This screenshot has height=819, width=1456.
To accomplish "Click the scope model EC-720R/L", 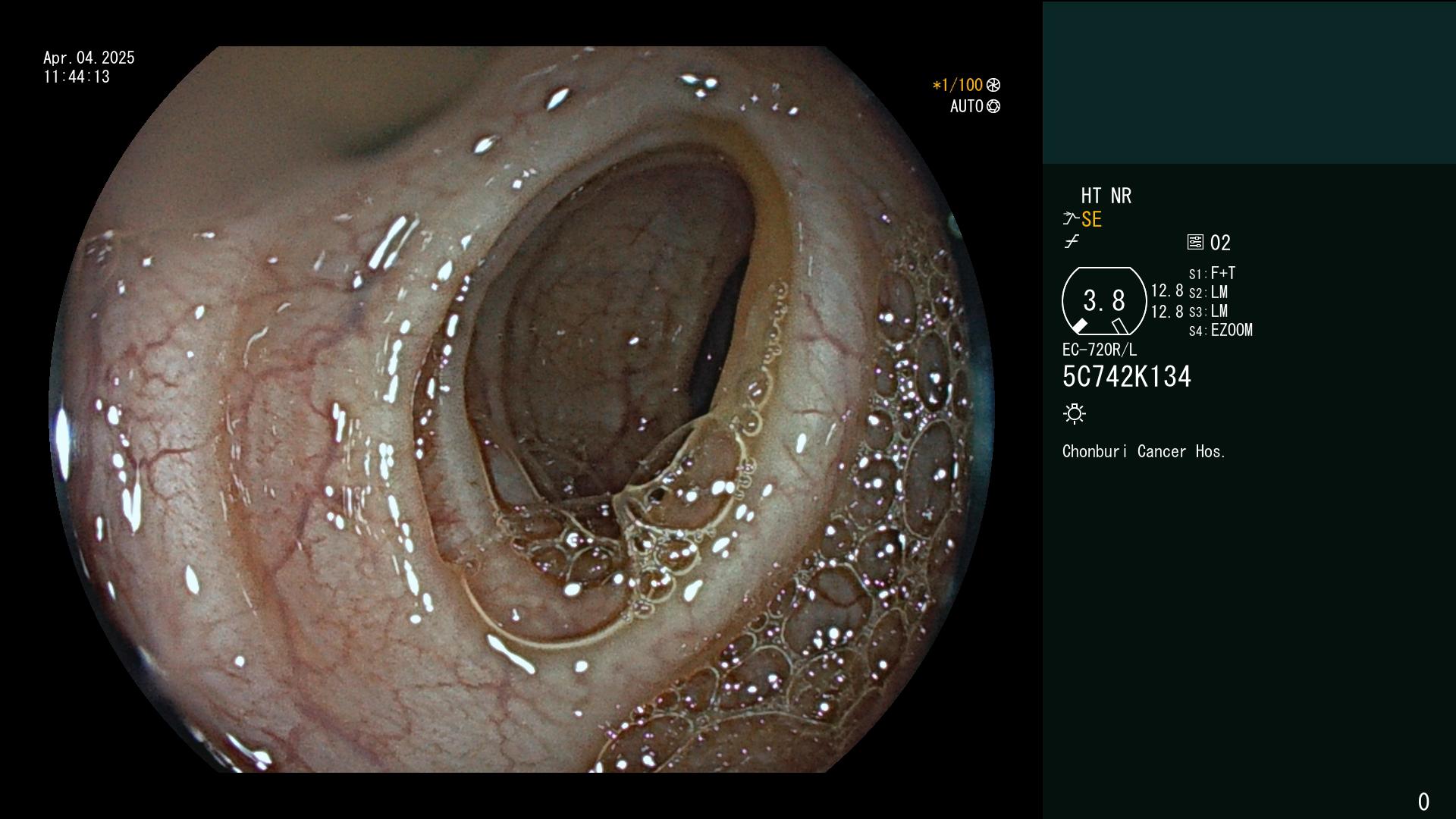I will tap(1100, 350).
